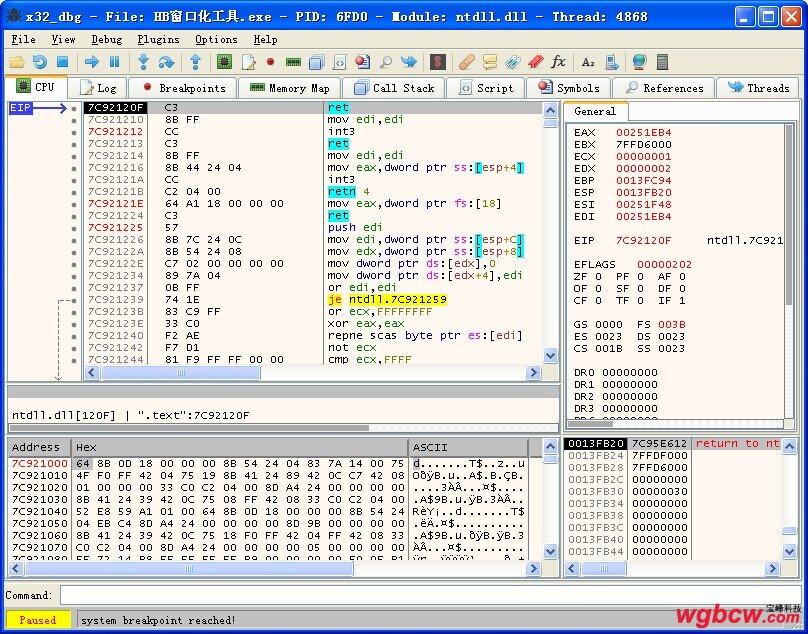Screen dimensions: 808x634
Task: Click the CPU chip toolbar icon
Action: click(x=224, y=62)
